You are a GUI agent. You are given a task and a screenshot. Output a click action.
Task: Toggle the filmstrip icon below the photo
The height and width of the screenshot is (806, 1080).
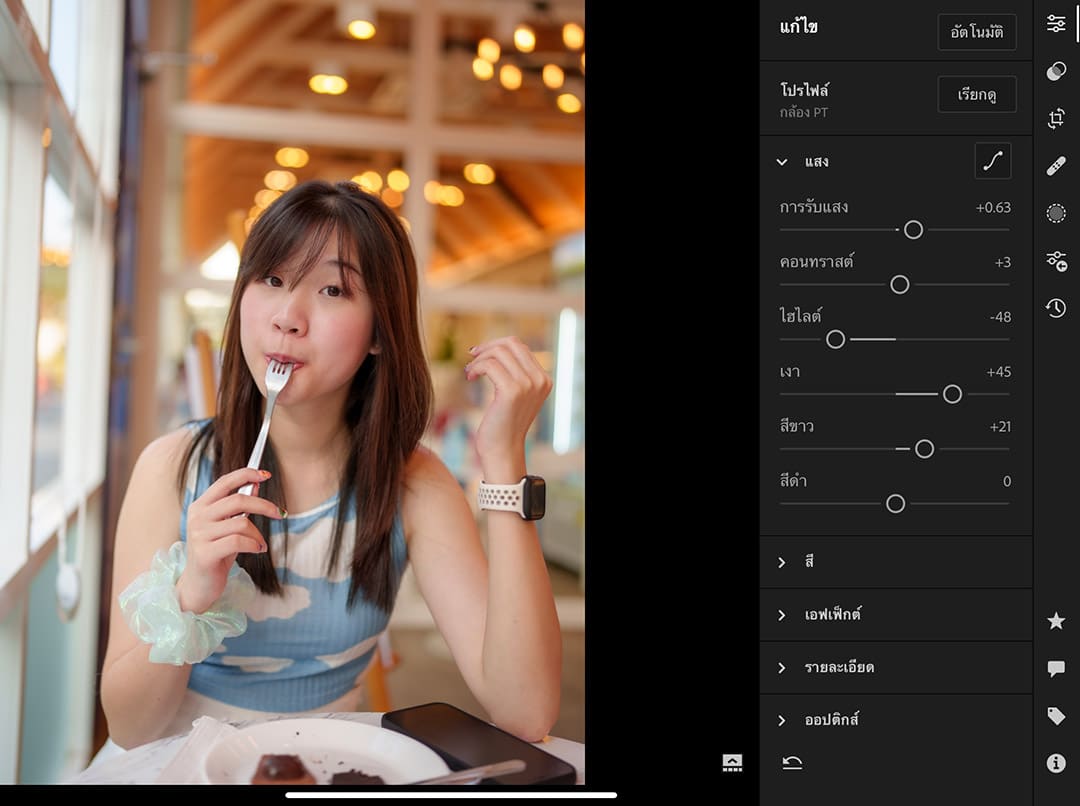pyautogui.click(x=732, y=763)
